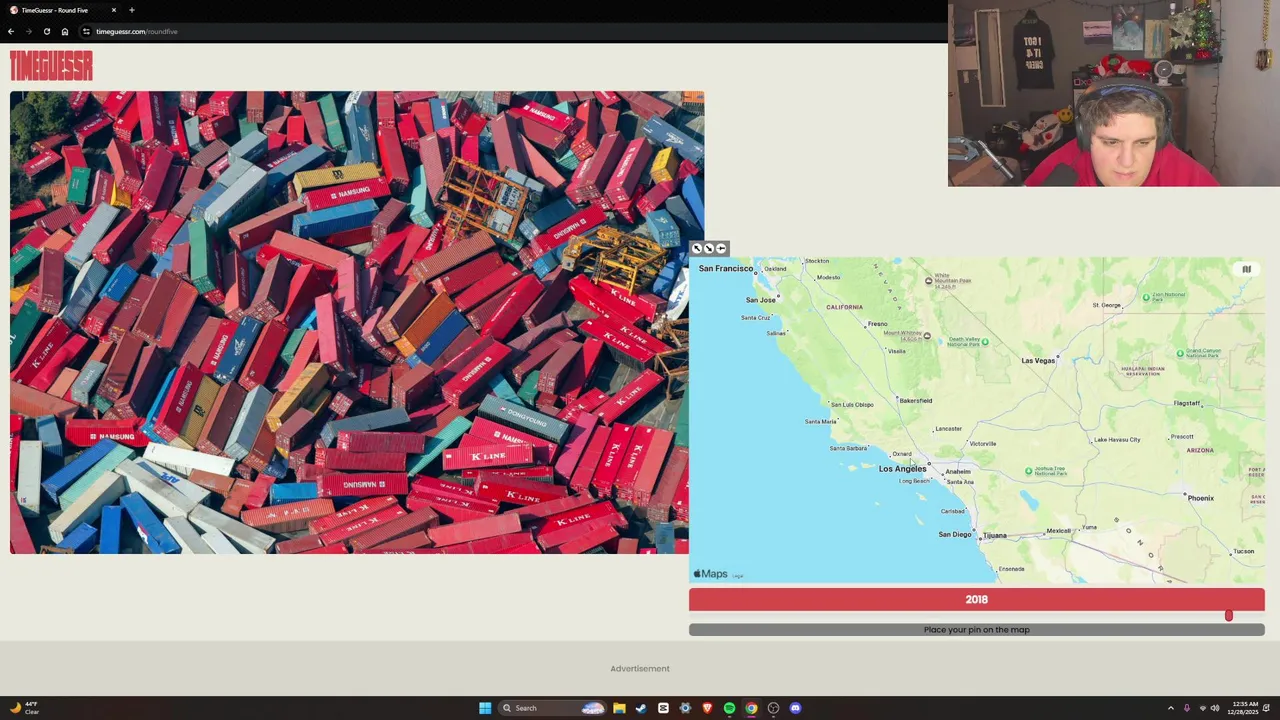Click the Phoenix label on the map
Screen dimensions: 1280x720
1200,498
